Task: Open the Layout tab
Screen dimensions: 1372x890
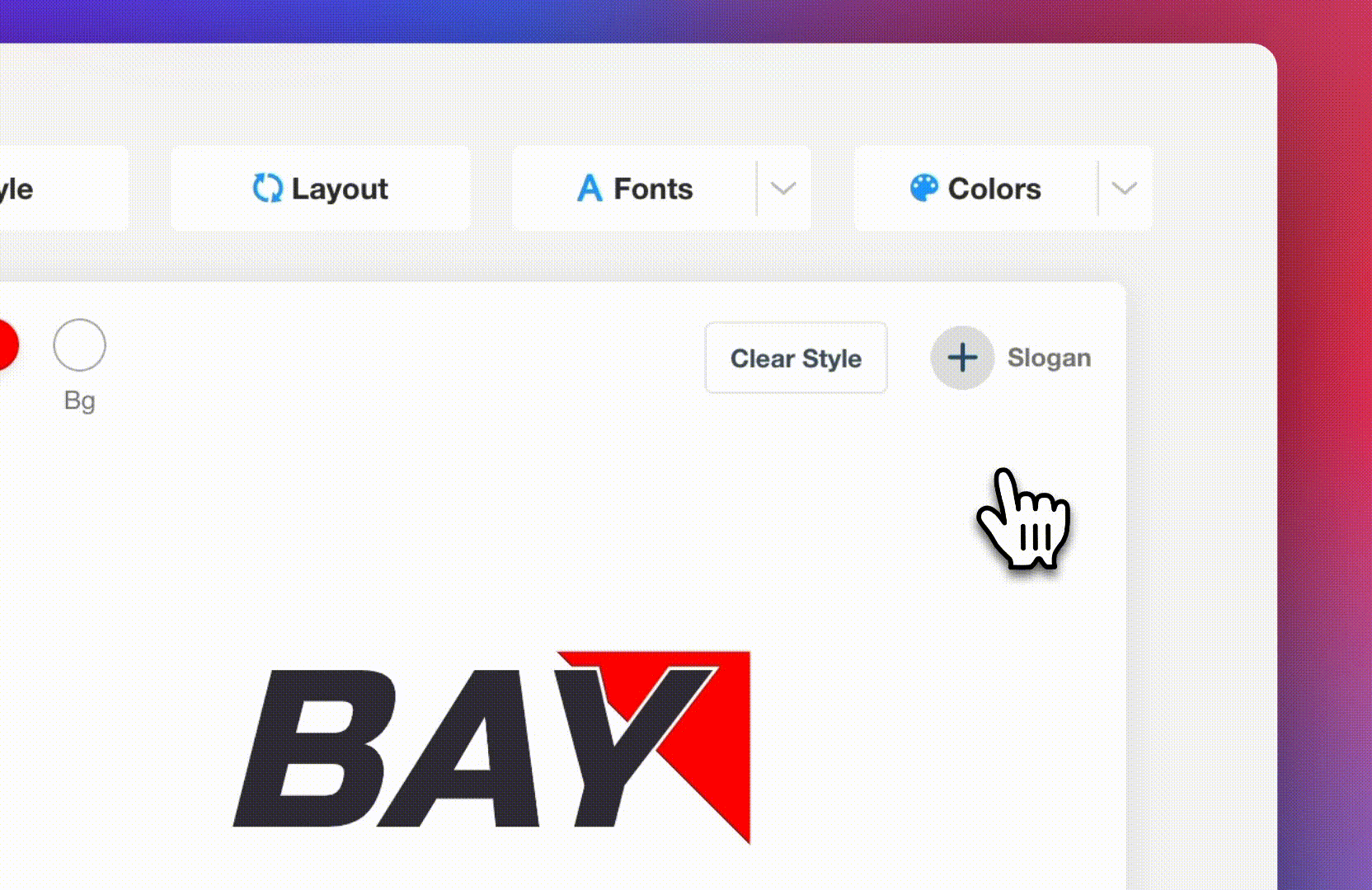Action: (321, 188)
